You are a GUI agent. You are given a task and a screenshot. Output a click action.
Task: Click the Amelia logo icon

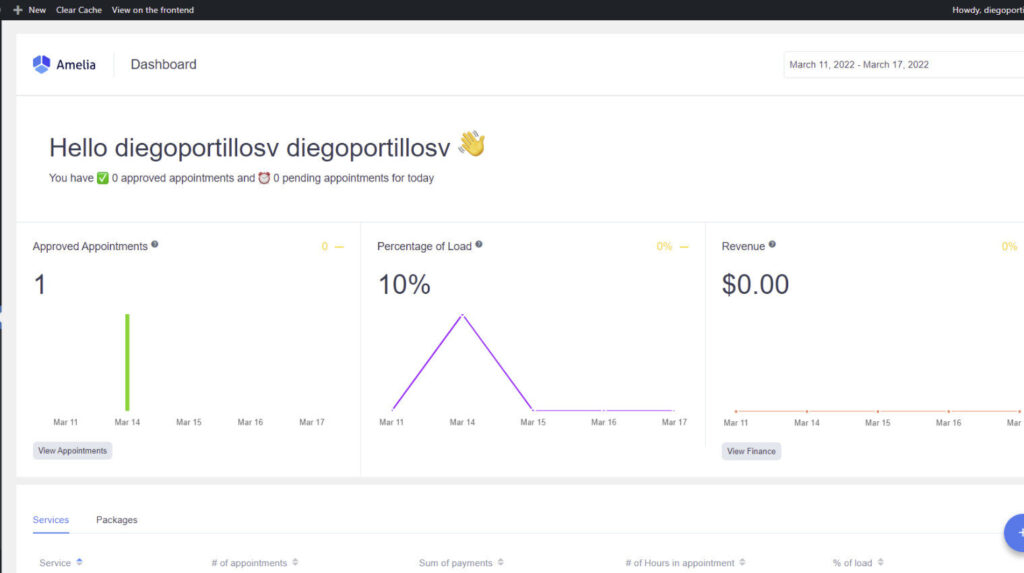point(41,64)
